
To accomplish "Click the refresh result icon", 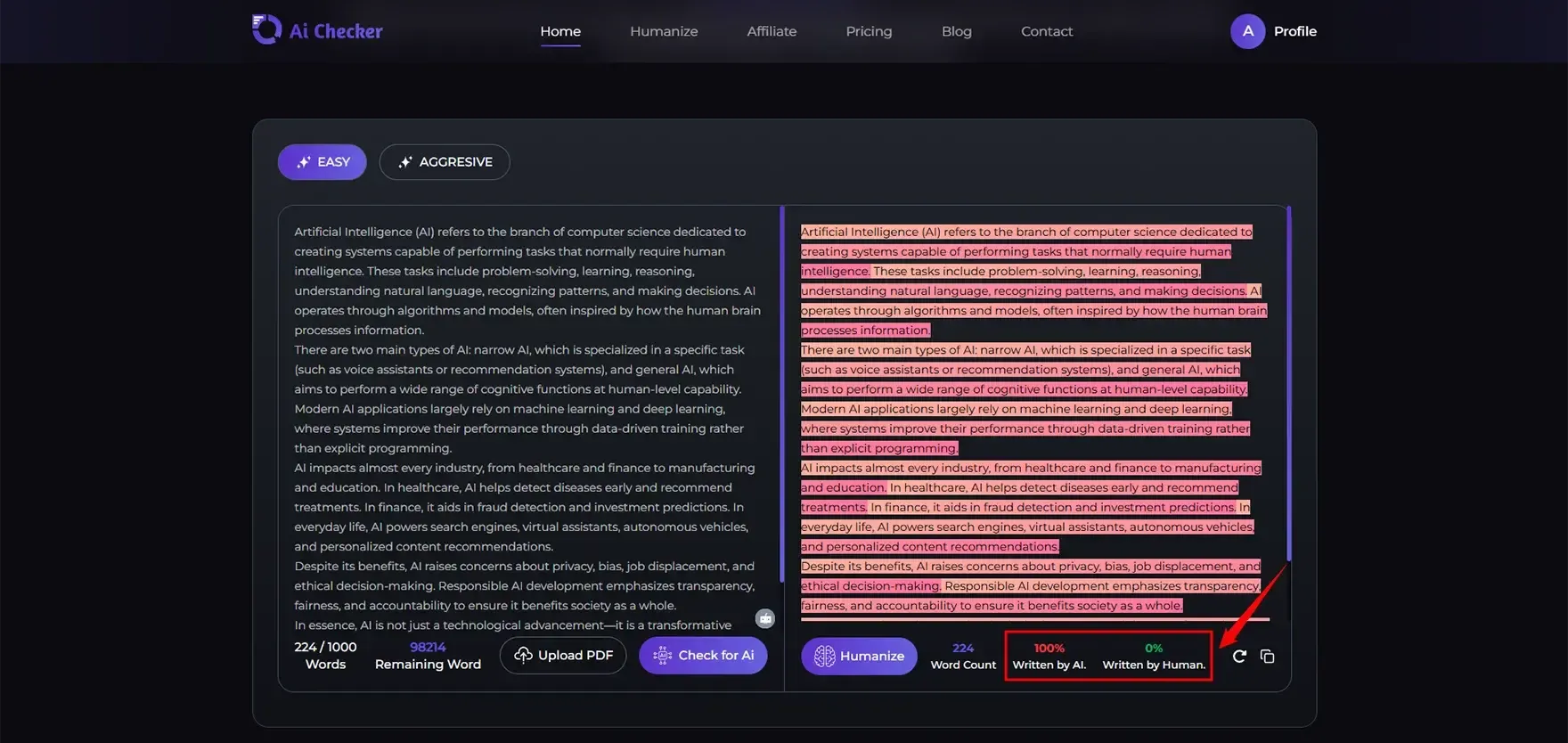I will [1239, 657].
